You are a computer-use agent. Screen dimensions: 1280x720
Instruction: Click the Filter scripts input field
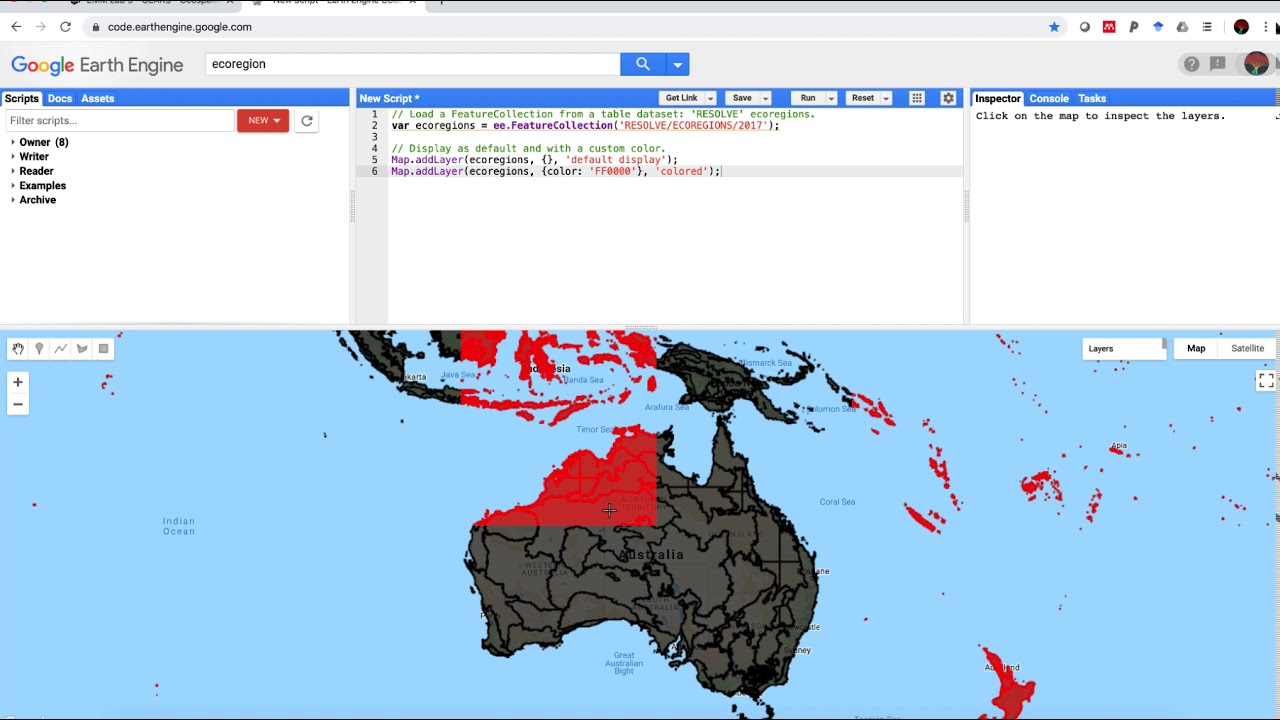(x=119, y=121)
